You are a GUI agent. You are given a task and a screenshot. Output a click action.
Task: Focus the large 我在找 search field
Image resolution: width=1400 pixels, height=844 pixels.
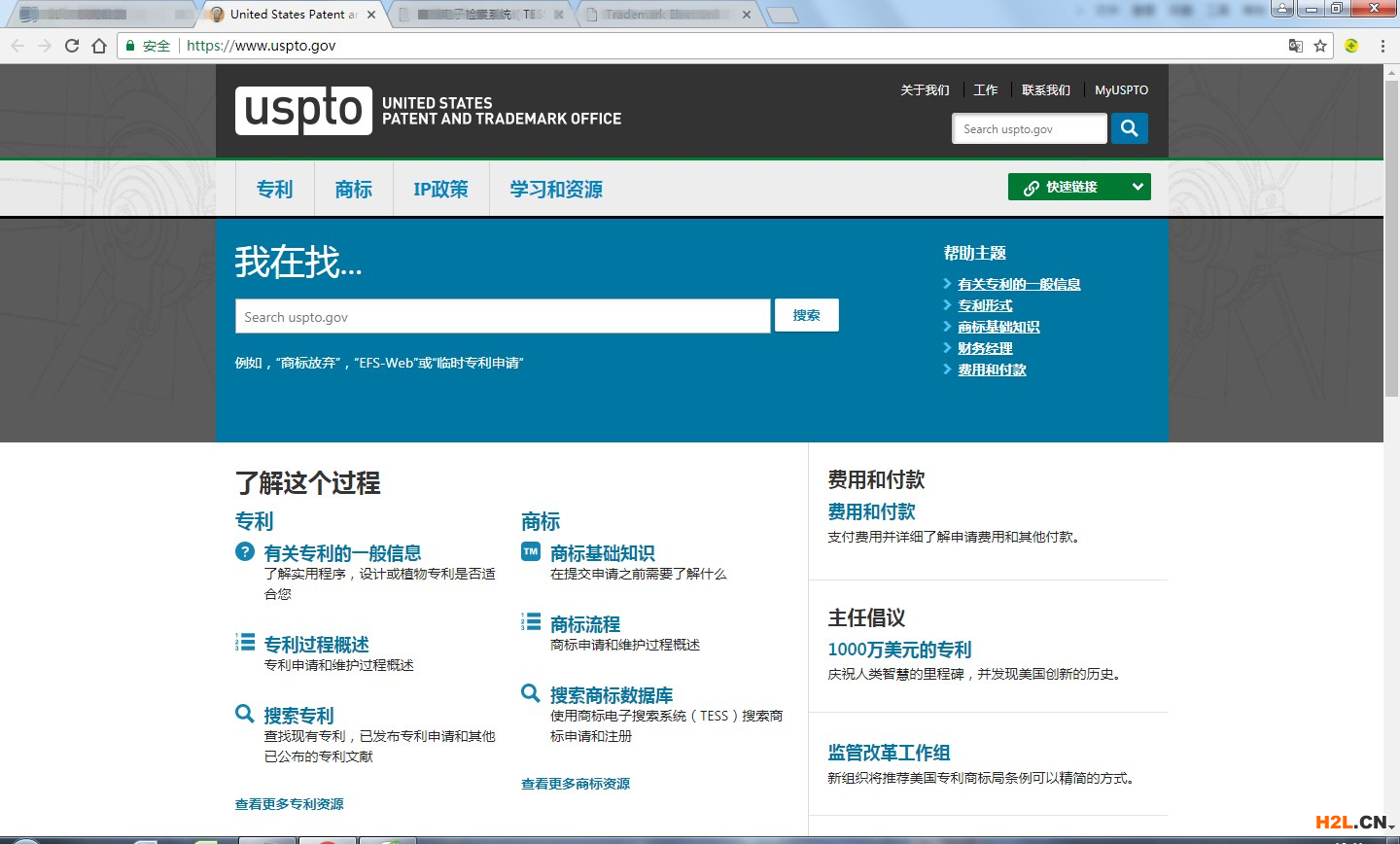click(x=503, y=316)
